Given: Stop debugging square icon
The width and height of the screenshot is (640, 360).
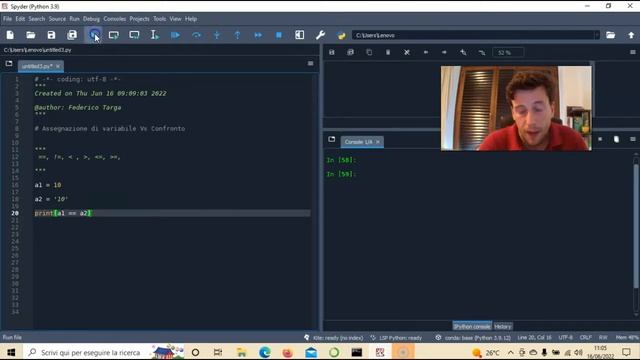Looking at the screenshot, I should click(x=279, y=35).
